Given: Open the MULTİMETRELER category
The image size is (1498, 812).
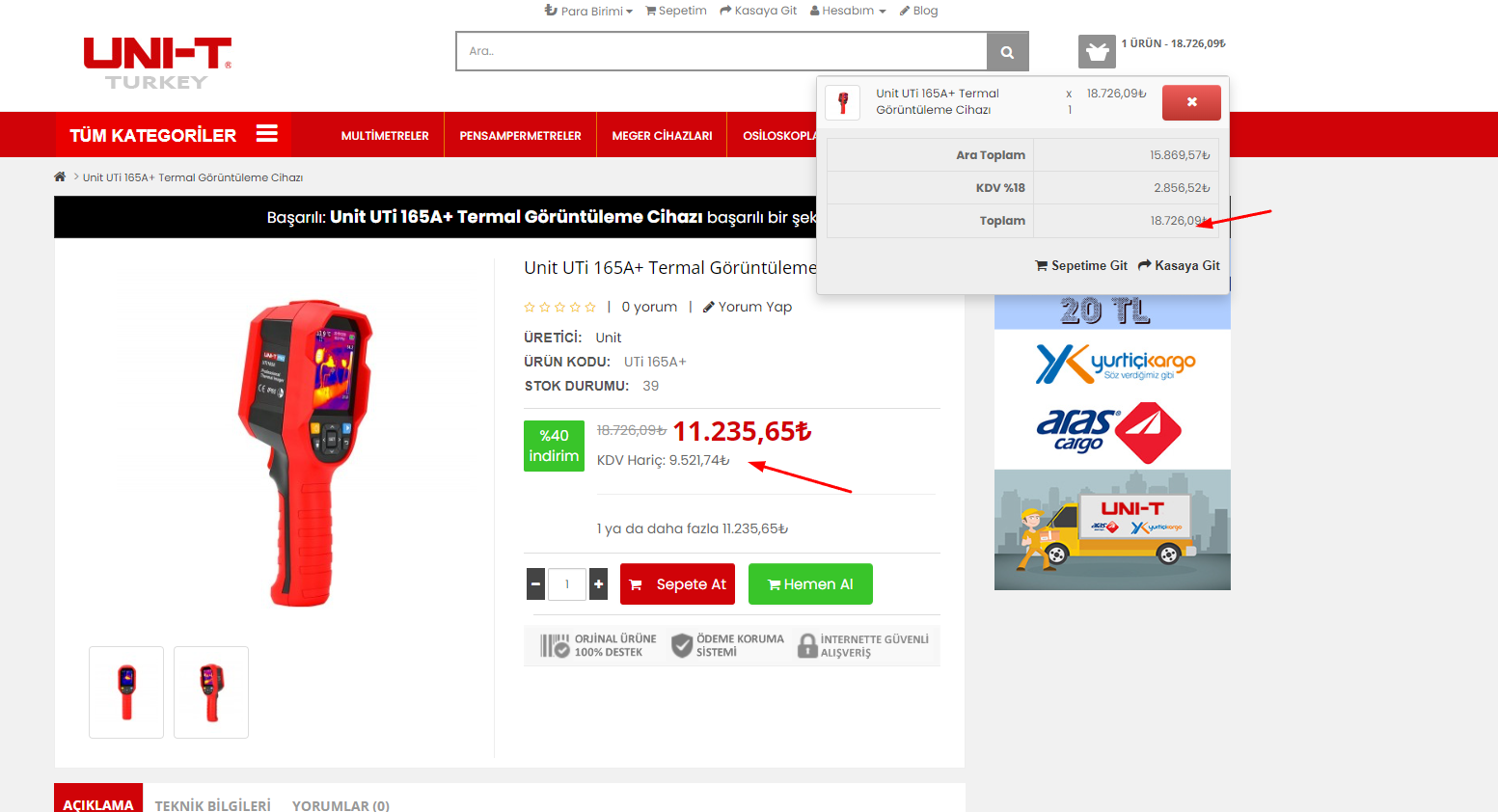Looking at the screenshot, I should coord(385,136).
